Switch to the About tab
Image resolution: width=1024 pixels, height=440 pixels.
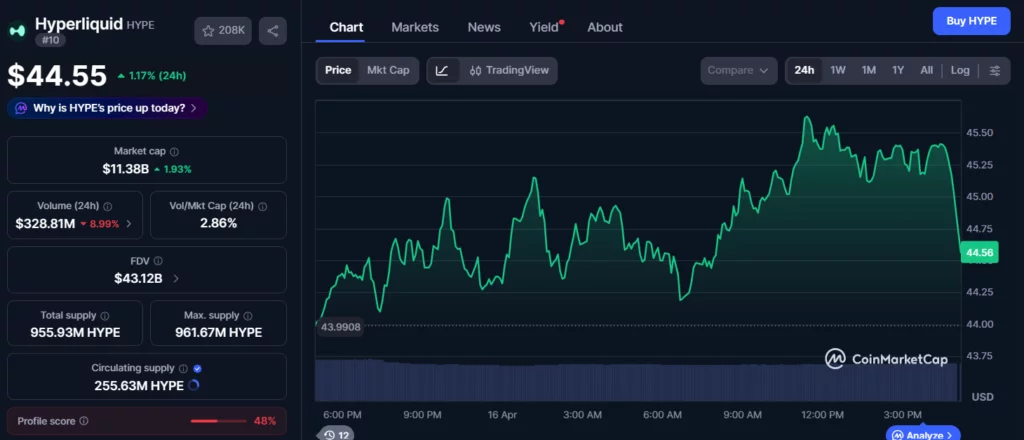(605, 27)
